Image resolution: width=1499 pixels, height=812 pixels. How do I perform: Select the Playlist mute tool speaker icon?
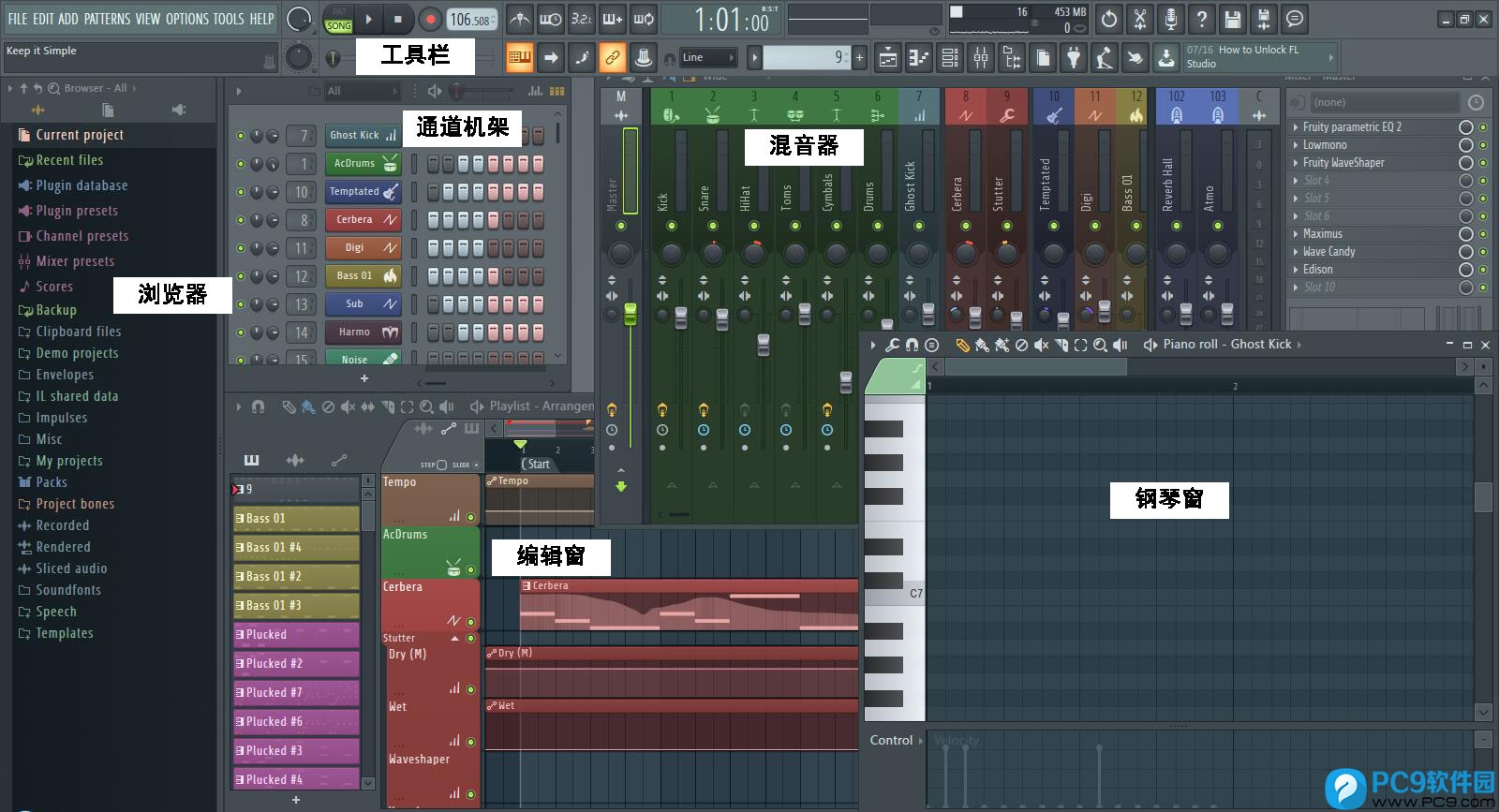click(x=348, y=406)
